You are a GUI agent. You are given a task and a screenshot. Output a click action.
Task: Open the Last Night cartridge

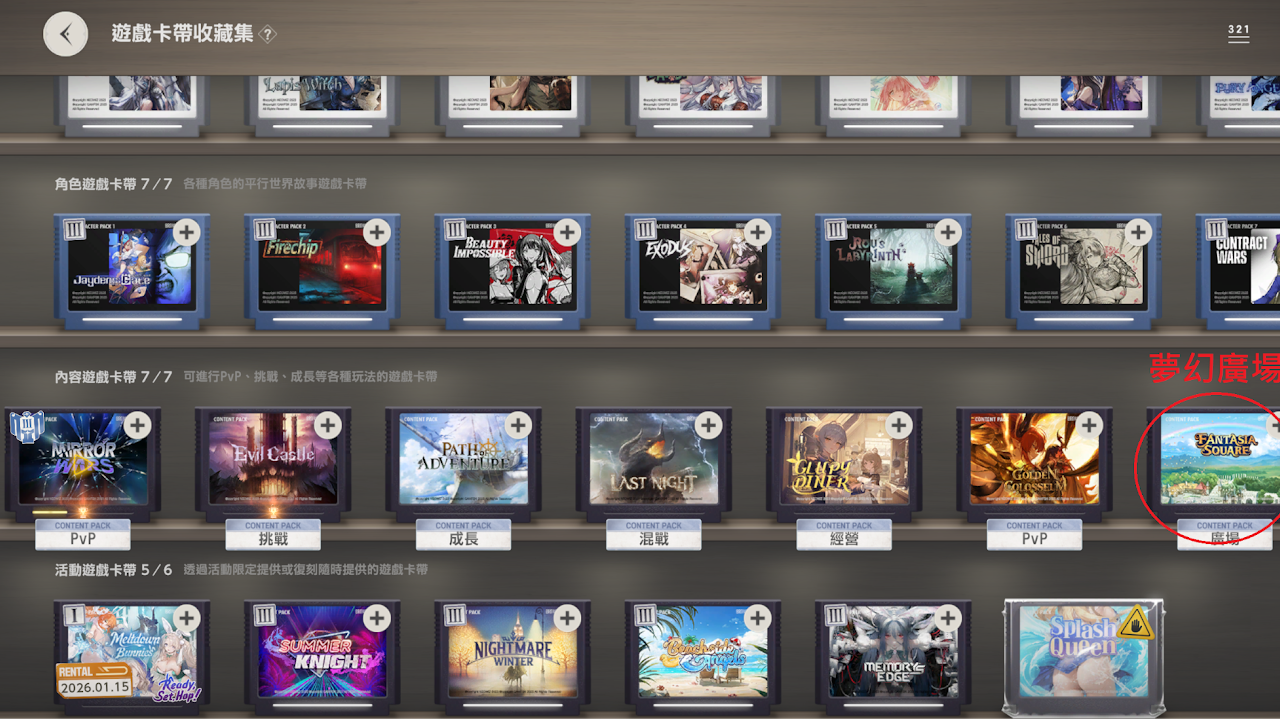pos(652,462)
